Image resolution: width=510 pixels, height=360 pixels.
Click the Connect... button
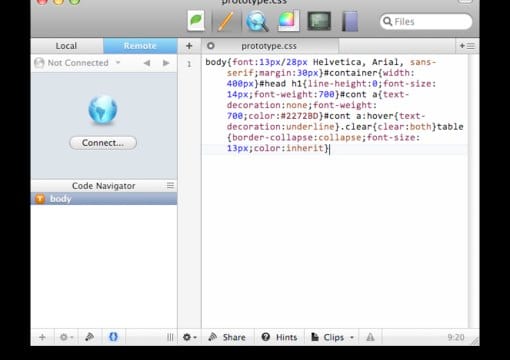tap(103, 143)
